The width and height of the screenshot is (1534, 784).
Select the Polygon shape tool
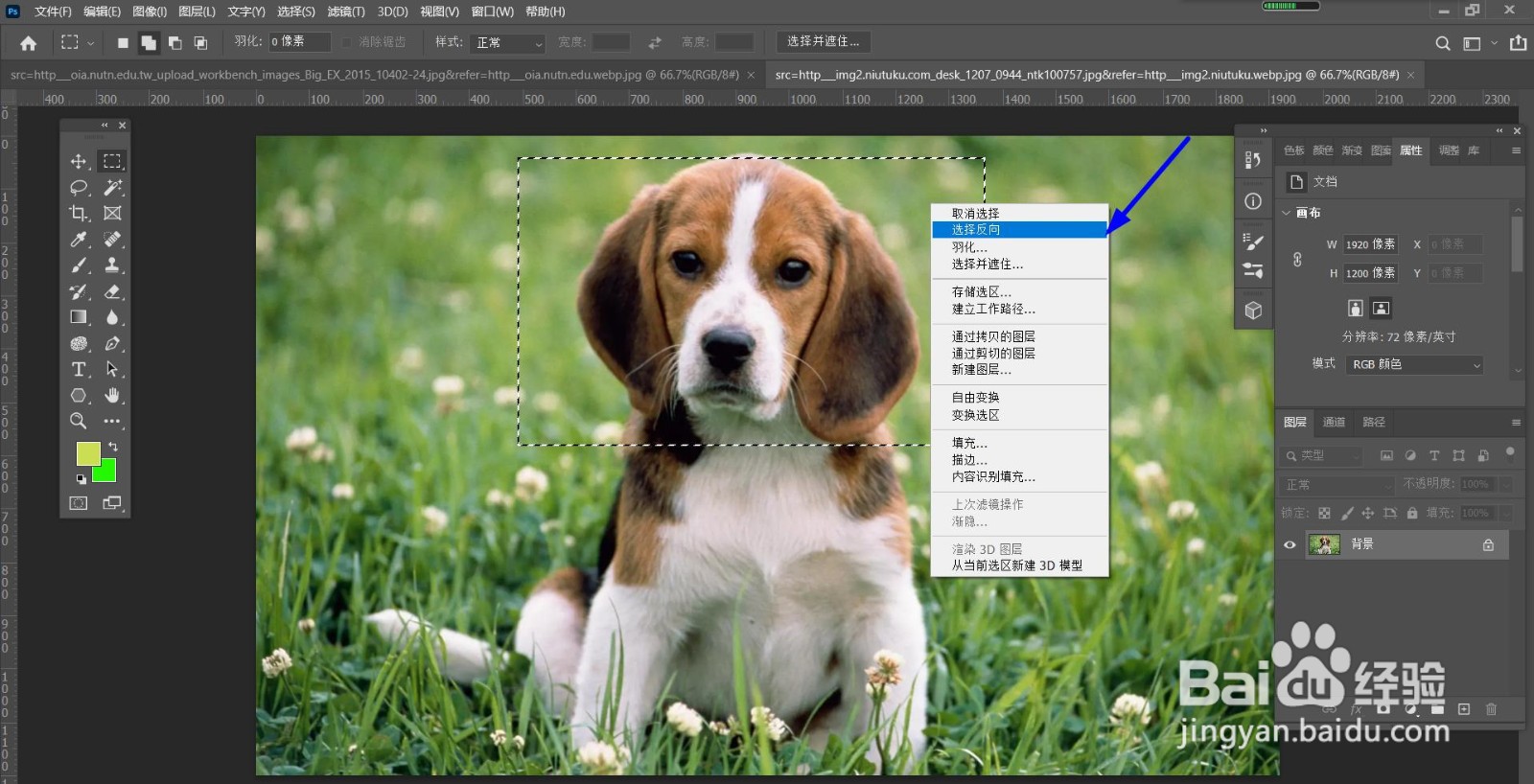pyautogui.click(x=79, y=395)
